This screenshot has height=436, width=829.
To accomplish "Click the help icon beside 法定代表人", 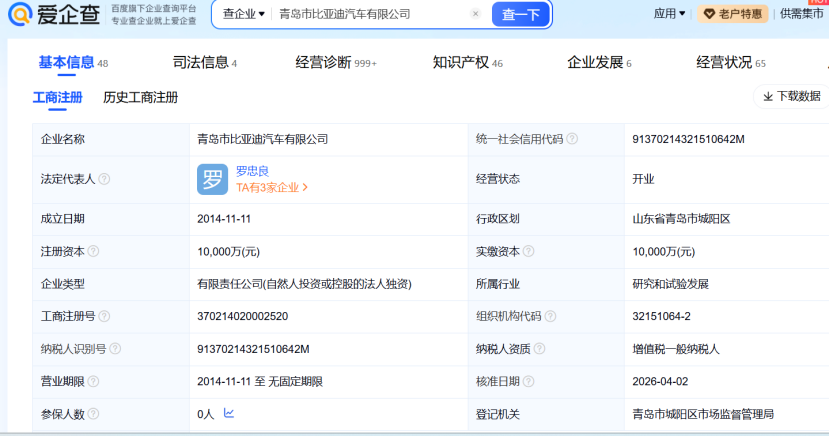I will pyautogui.click(x=105, y=179).
